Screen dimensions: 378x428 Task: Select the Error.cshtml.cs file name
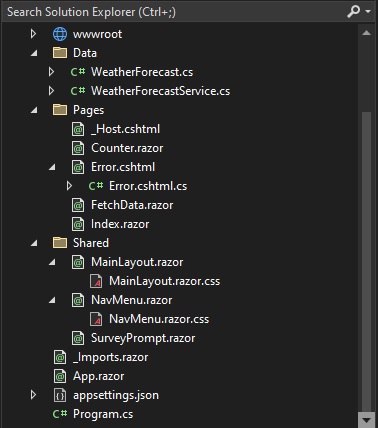click(148, 186)
